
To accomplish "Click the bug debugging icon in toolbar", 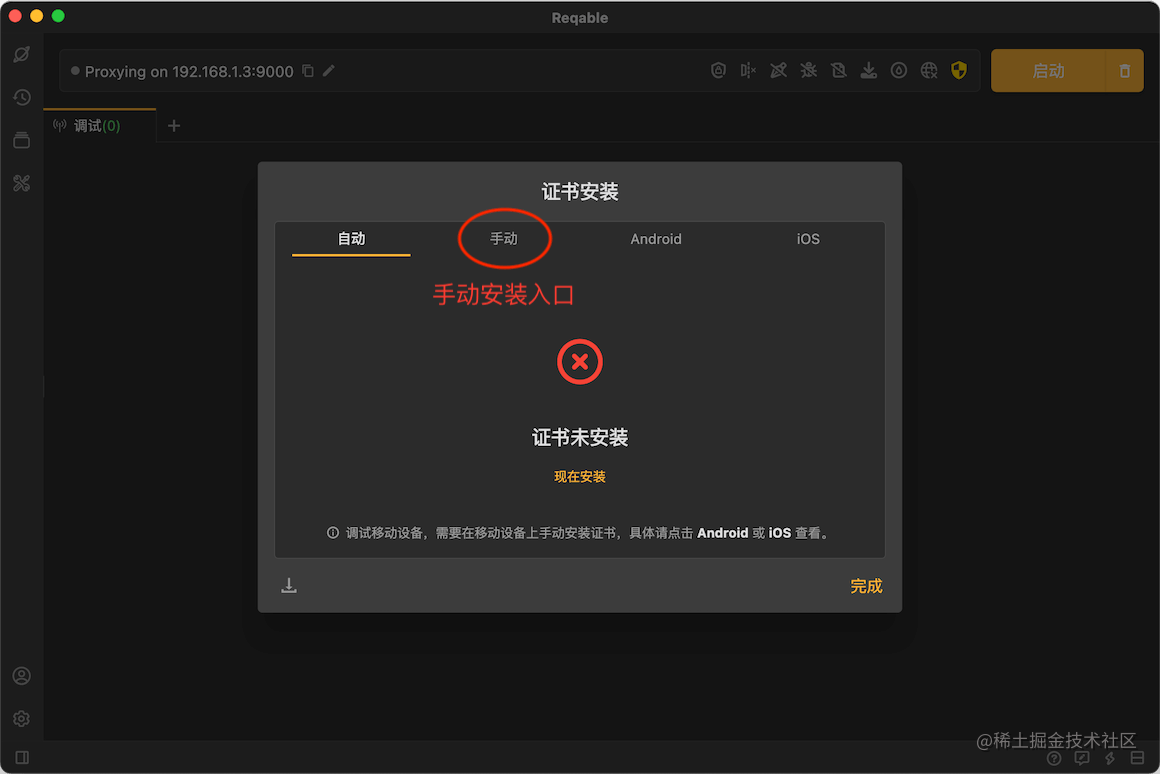I will click(808, 70).
